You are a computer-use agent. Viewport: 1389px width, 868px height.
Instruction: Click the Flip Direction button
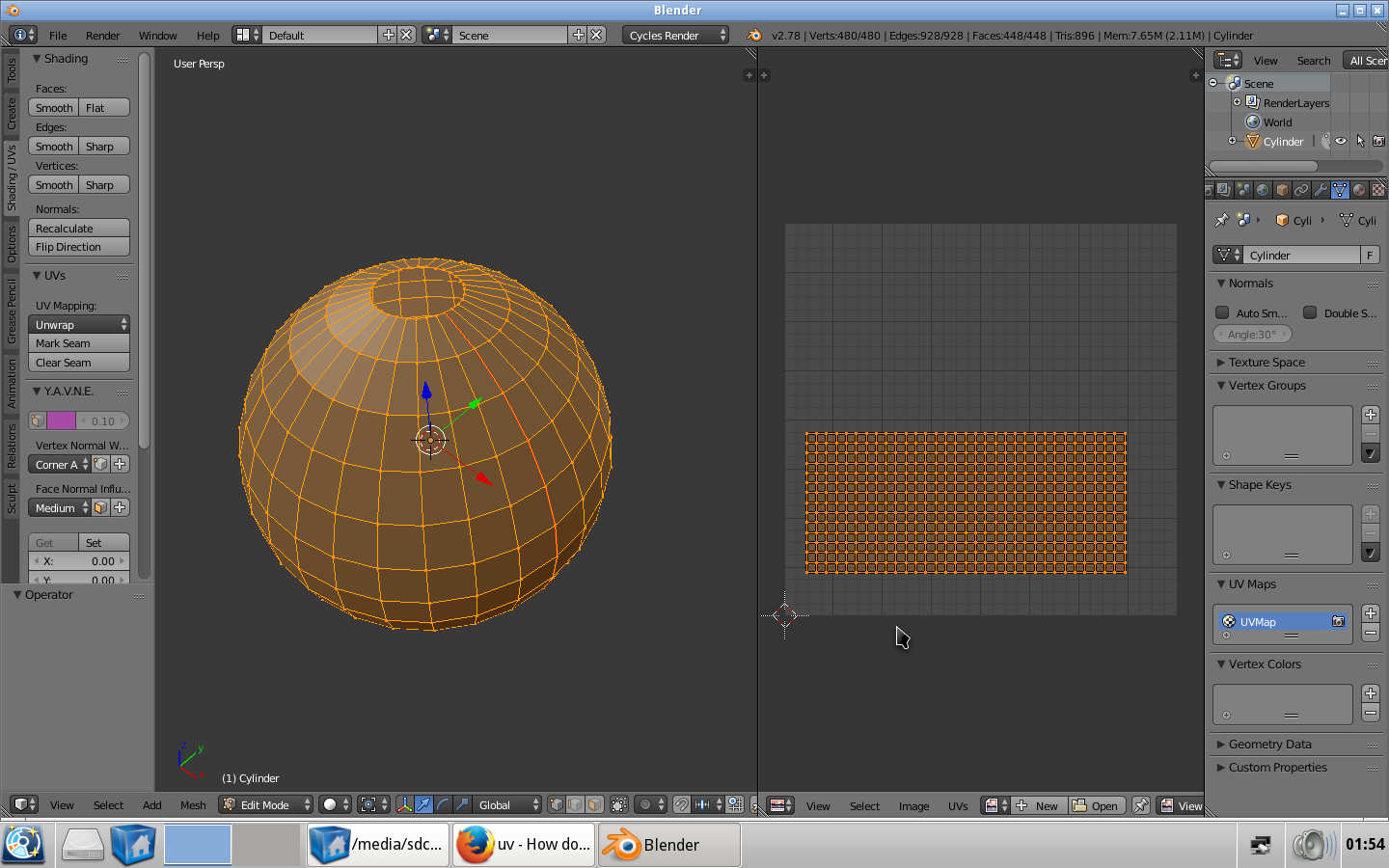tap(79, 247)
